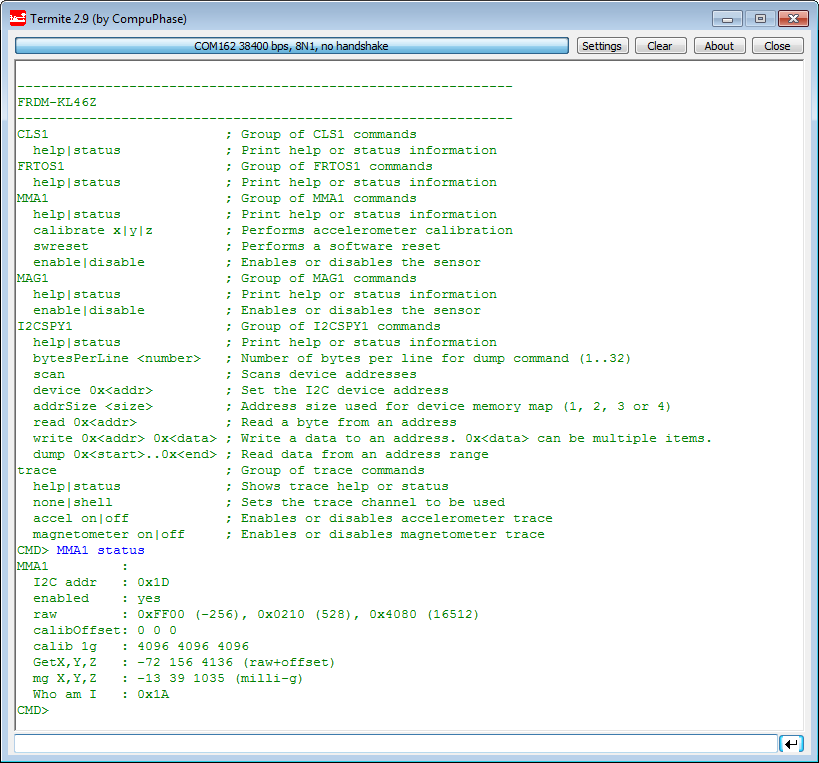
Task: Open the About dialog
Action: pyautogui.click(x=719, y=45)
